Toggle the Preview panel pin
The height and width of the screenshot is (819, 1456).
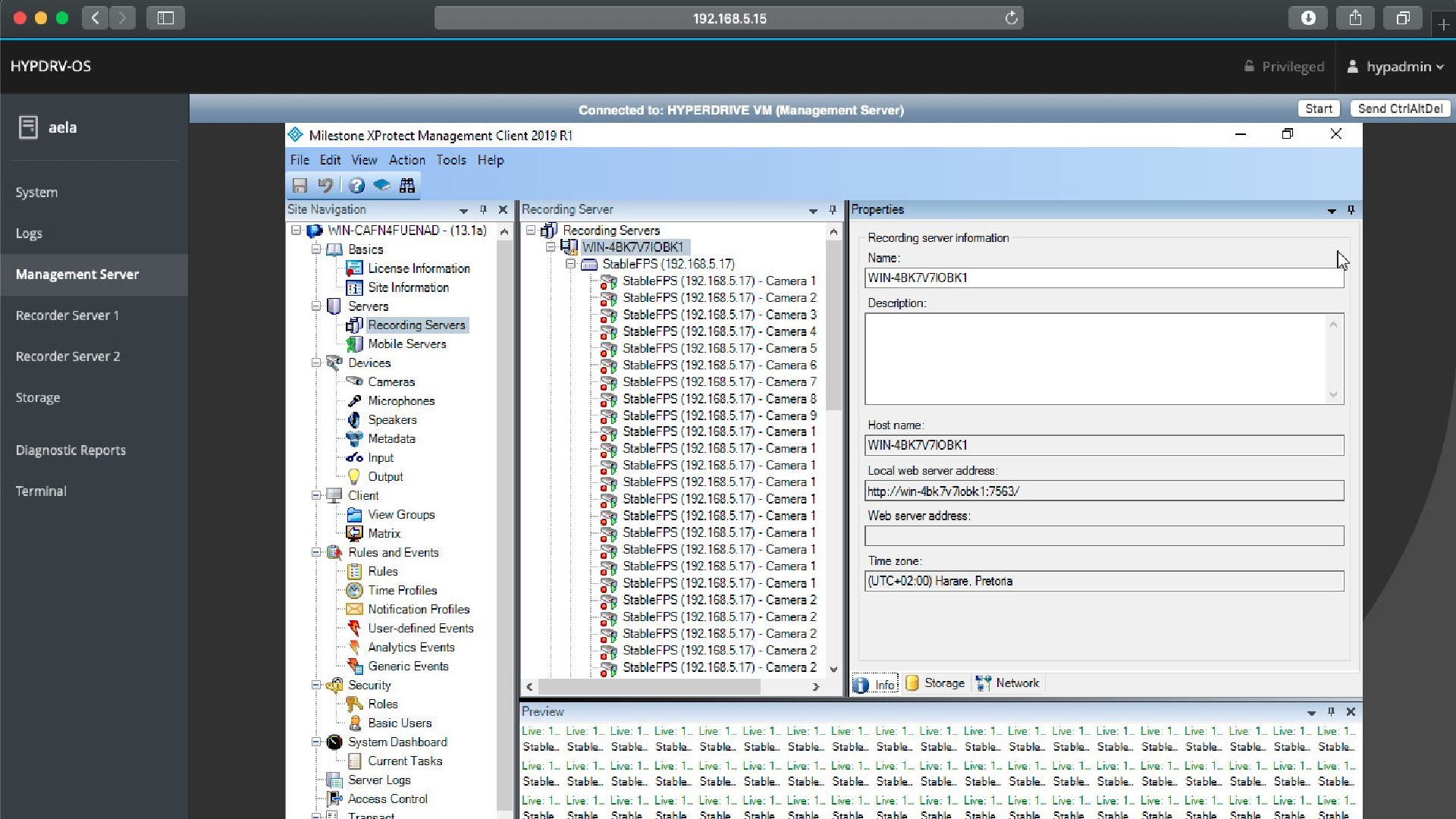pos(1331,712)
